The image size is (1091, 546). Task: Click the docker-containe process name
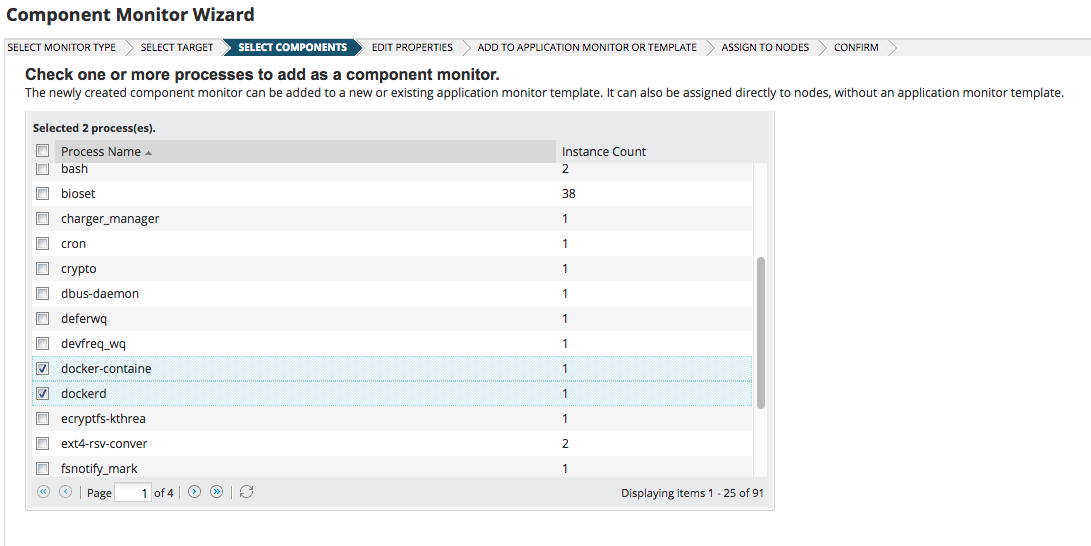pyautogui.click(x=106, y=369)
